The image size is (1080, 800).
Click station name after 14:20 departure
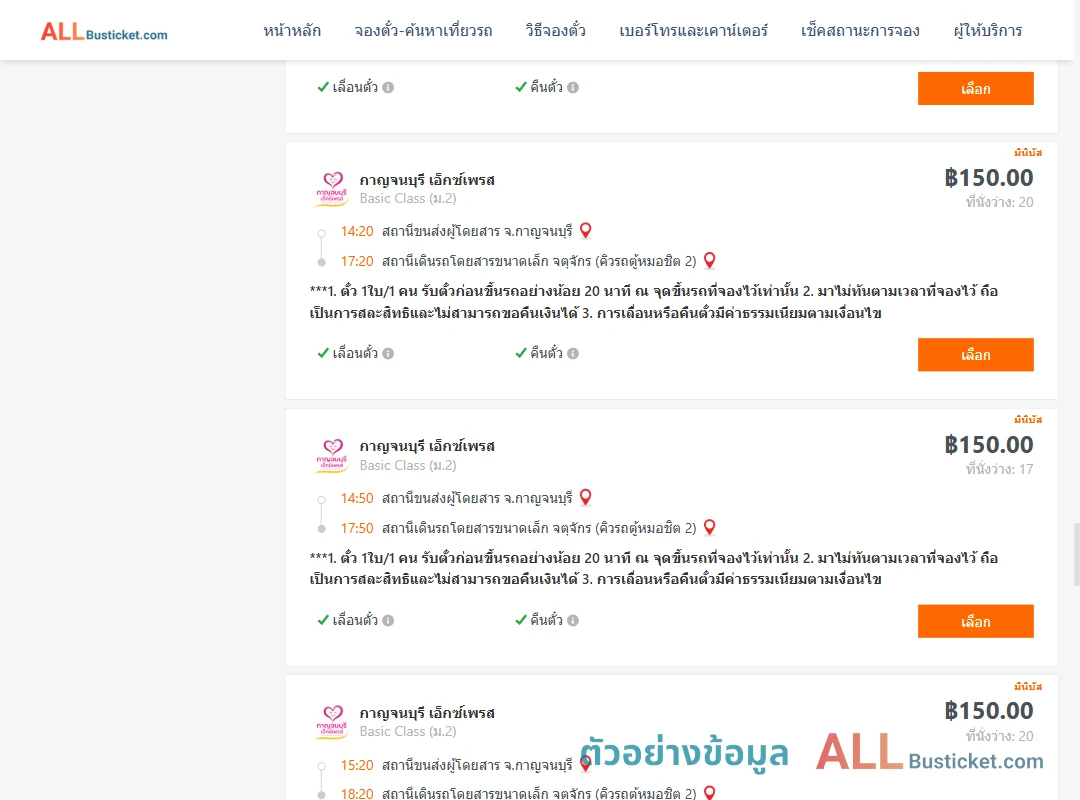point(477,232)
